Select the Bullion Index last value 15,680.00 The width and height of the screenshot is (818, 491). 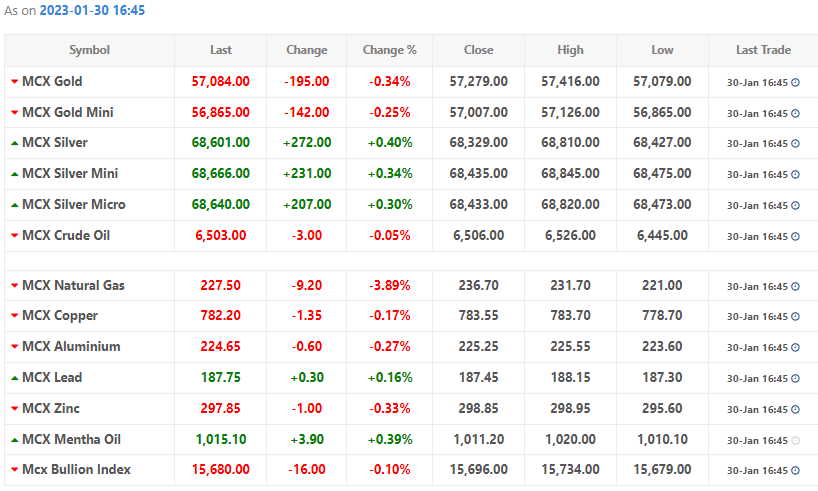(221, 470)
